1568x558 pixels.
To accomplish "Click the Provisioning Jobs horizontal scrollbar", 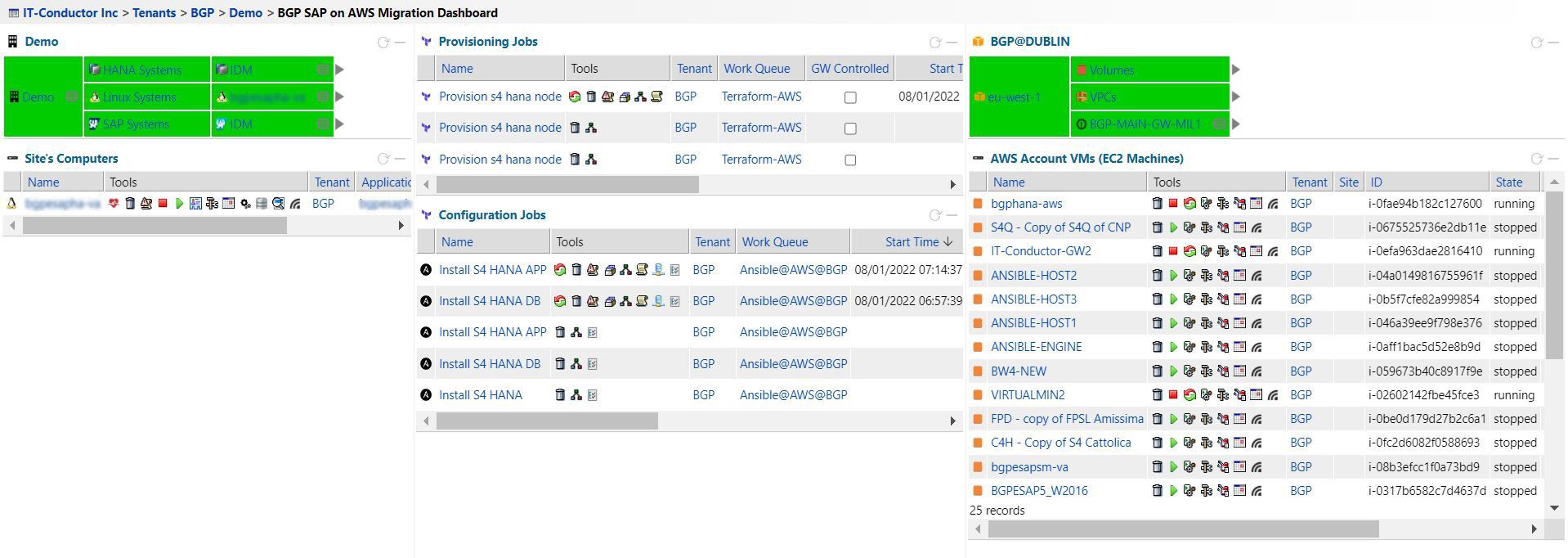I will (567, 185).
